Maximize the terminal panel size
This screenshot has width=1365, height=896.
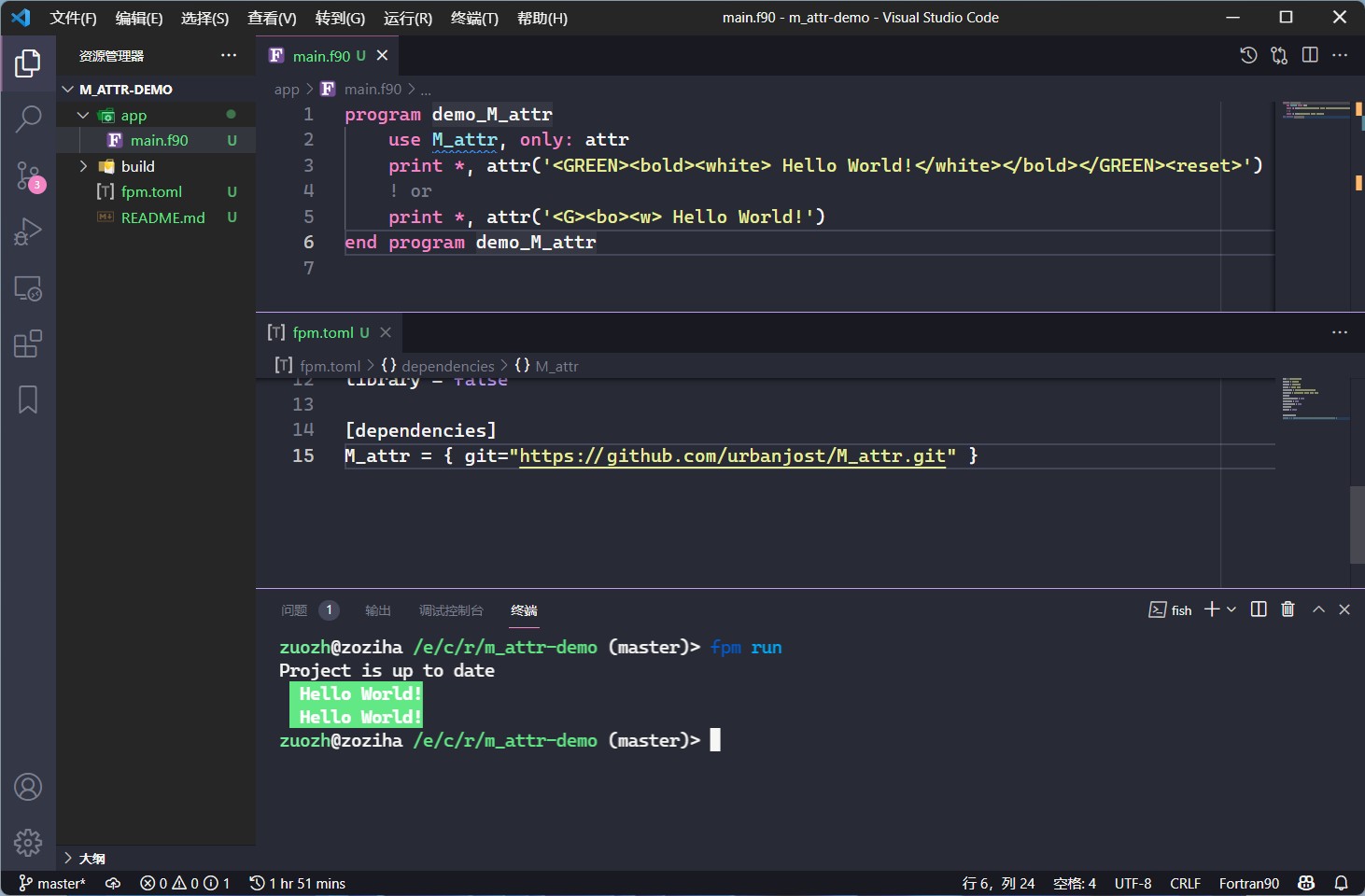1318,609
